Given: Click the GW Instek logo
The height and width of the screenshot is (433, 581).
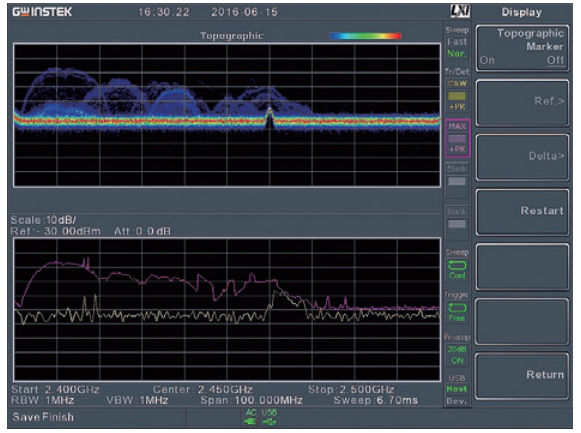Looking at the screenshot, I should [x=42, y=12].
